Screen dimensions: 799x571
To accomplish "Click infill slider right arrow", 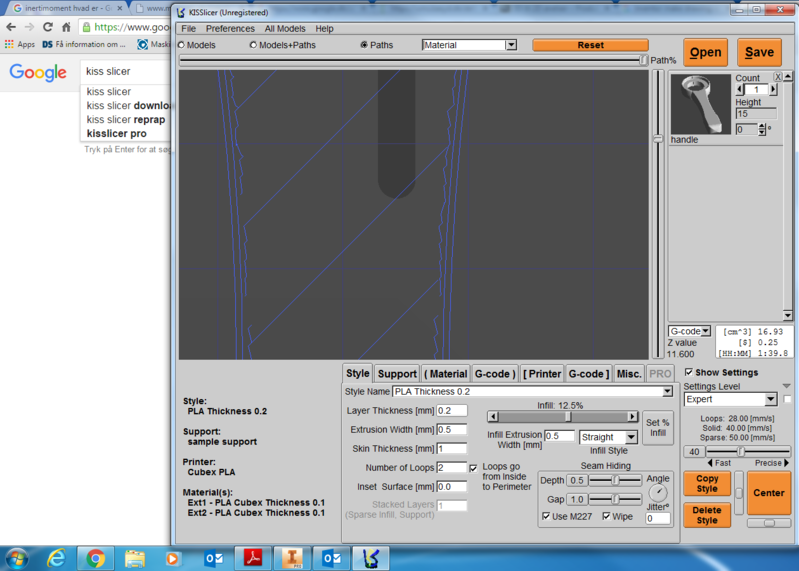I will coord(632,417).
